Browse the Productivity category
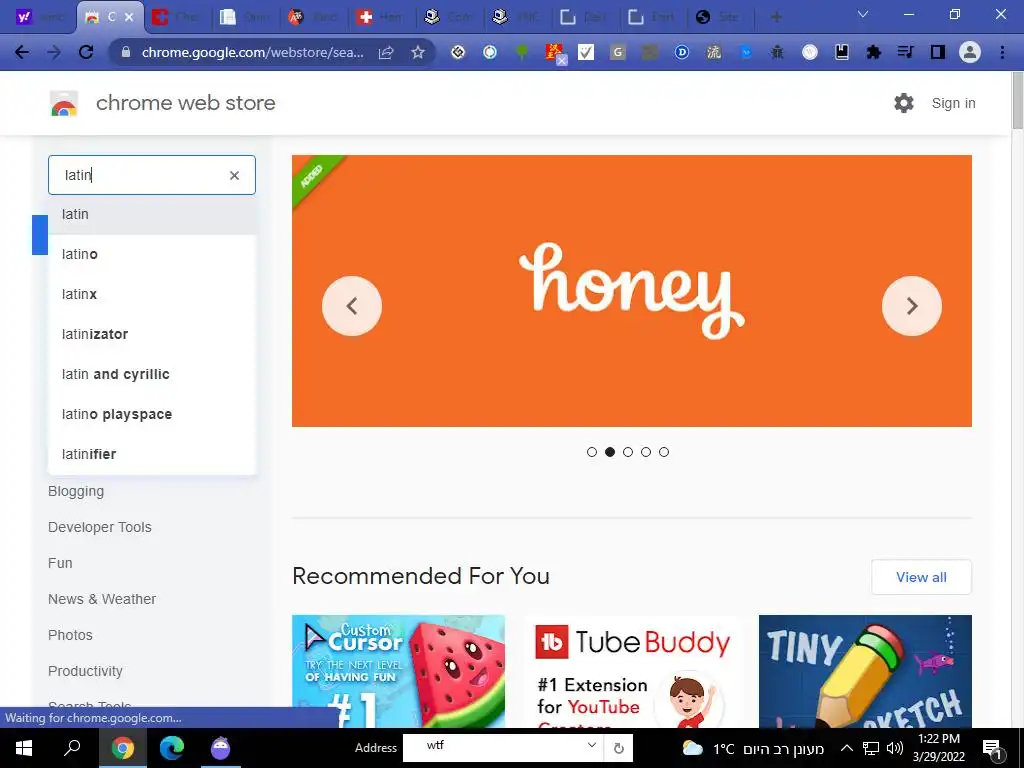This screenshot has height=768, width=1024. point(86,671)
